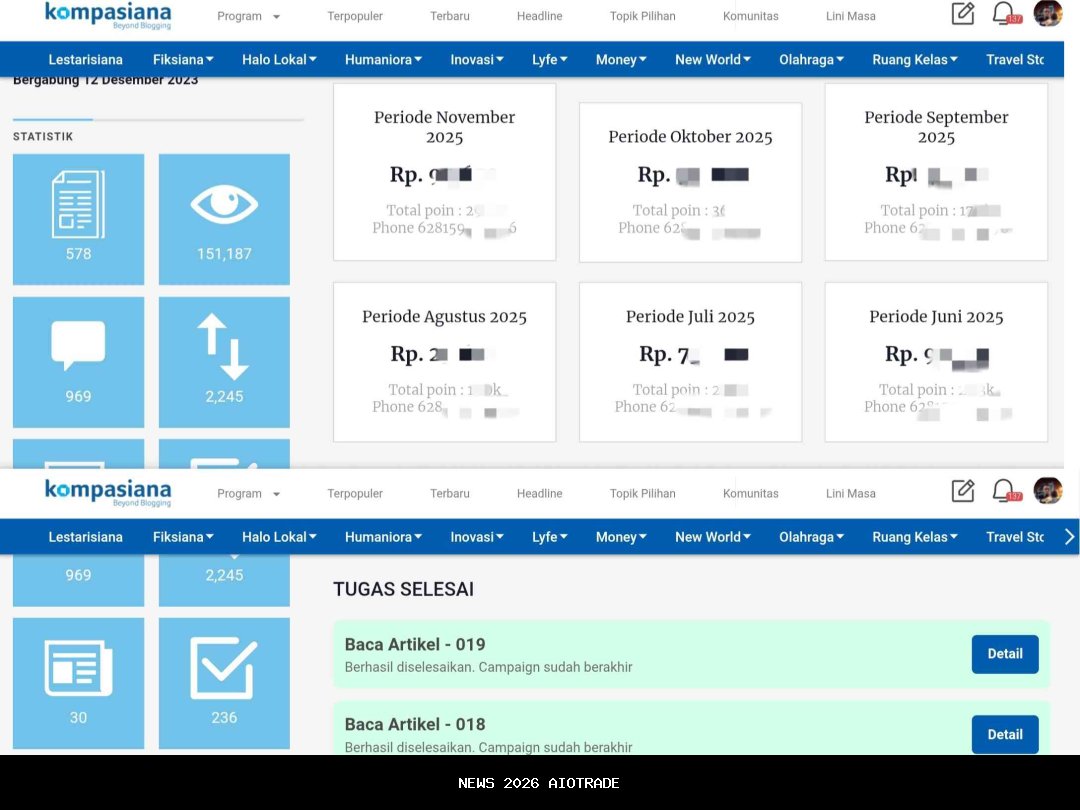This screenshot has width=1080, height=810.
Task: Click Detail for Baca Artikel - 018
Action: (x=1005, y=734)
